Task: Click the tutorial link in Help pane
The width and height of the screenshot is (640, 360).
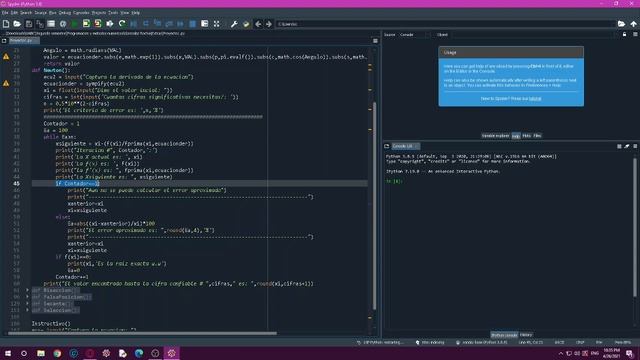Action: [535, 99]
